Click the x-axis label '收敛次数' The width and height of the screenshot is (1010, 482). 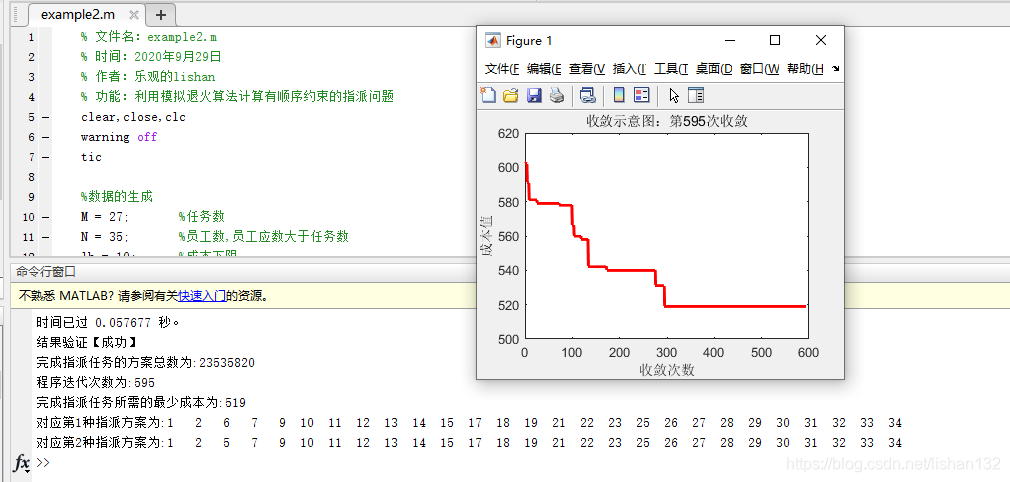coord(667,370)
